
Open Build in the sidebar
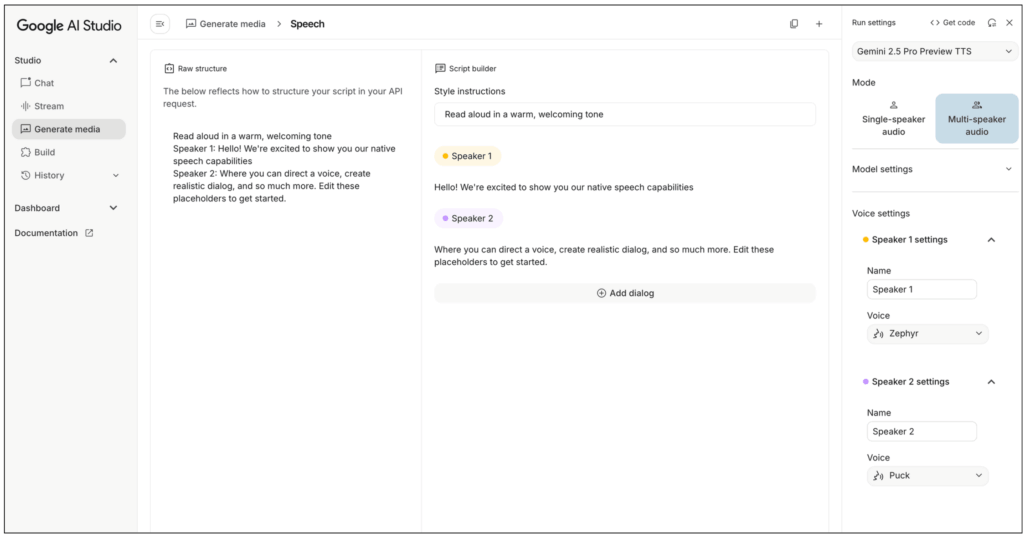pyautogui.click(x=44, y=152)
